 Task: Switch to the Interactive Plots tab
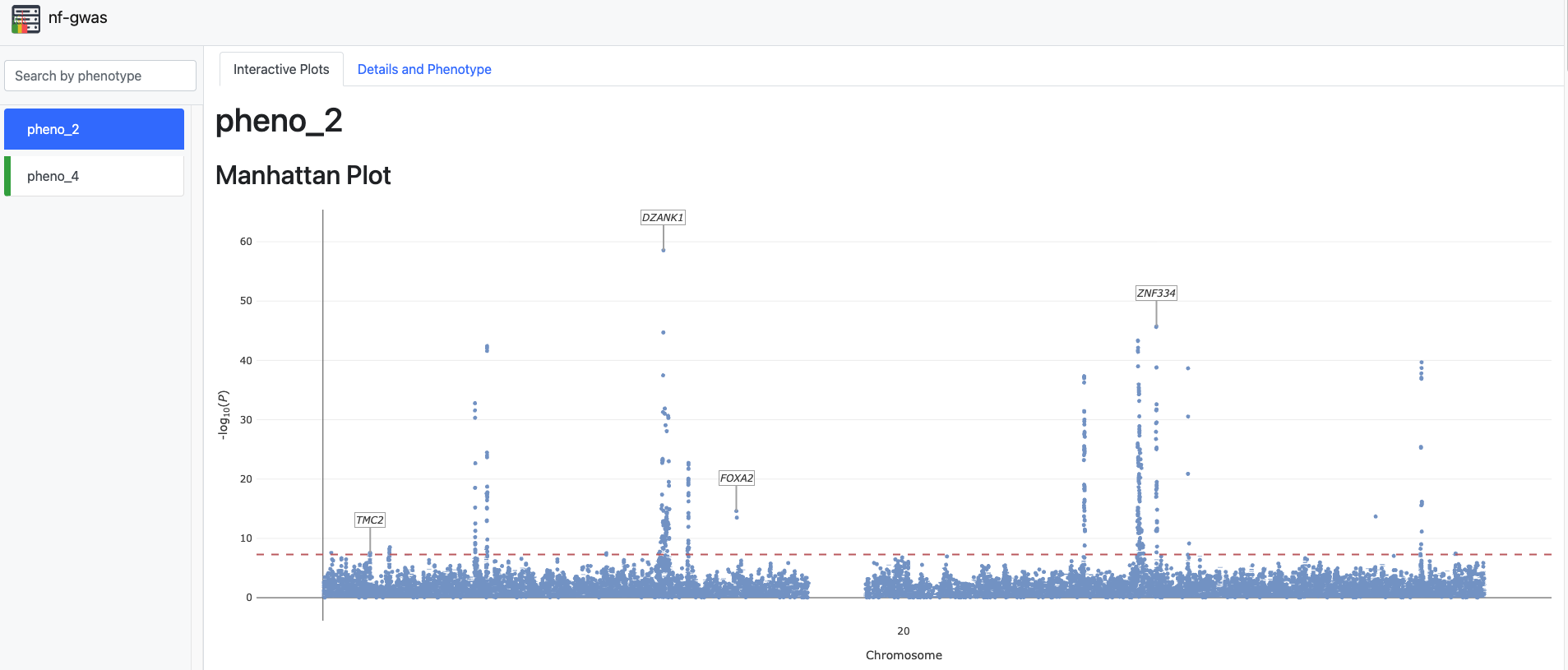pyautogui.click(x=281, y=70)
